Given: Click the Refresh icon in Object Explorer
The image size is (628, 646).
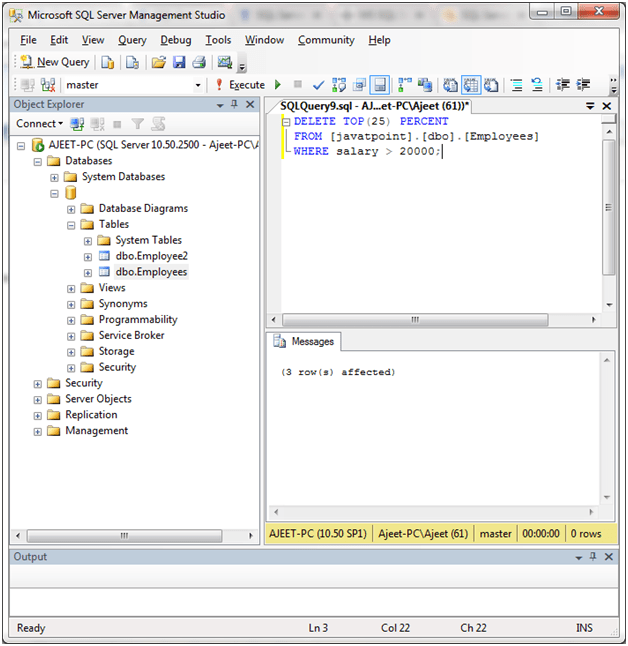Looking at the screenshot, I should pos(158,124).
